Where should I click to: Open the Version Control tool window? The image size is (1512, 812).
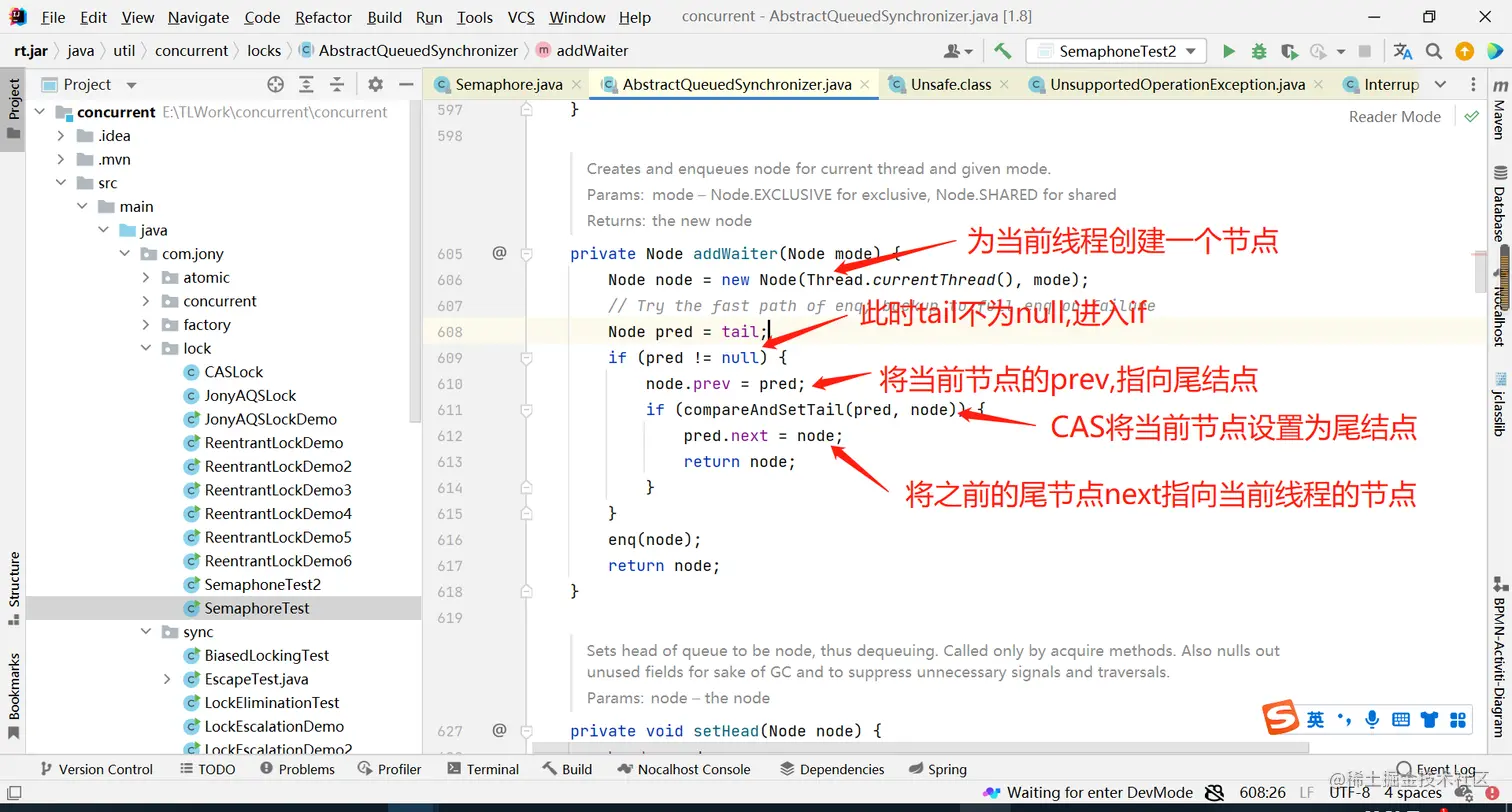[x=96, y=769]
